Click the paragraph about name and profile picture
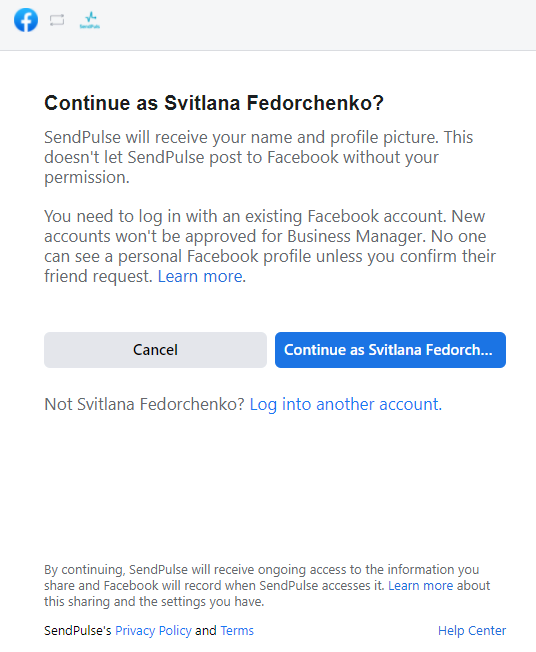536x652 pixels. [x=258, y=157]
